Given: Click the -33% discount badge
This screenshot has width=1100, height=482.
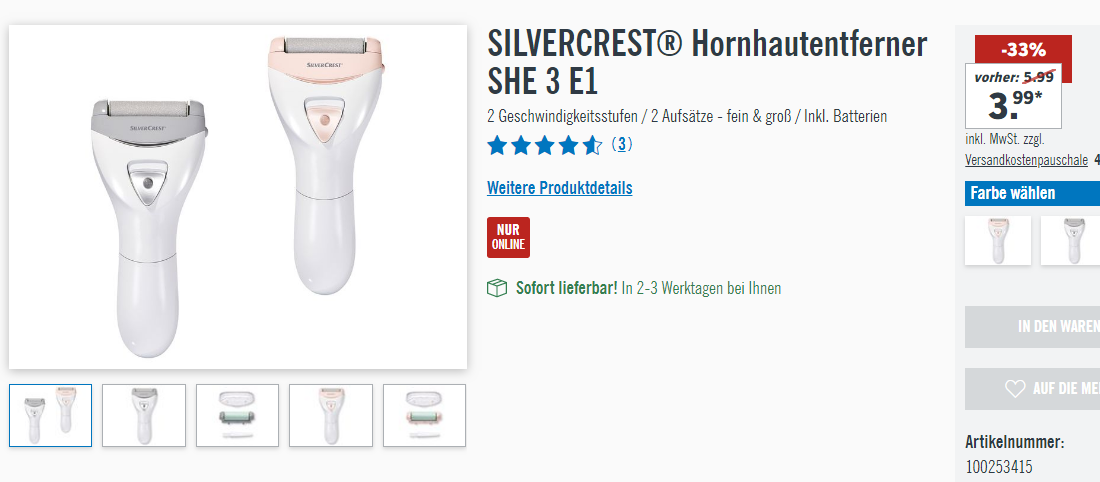Looking at the screenshot, I should click(x=1024, y=50).
